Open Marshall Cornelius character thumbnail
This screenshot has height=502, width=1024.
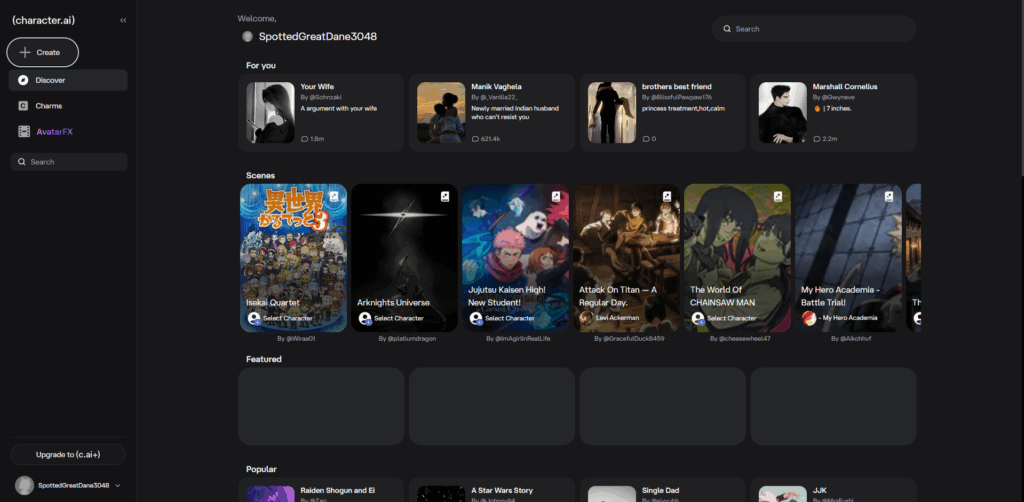point(782,112)
